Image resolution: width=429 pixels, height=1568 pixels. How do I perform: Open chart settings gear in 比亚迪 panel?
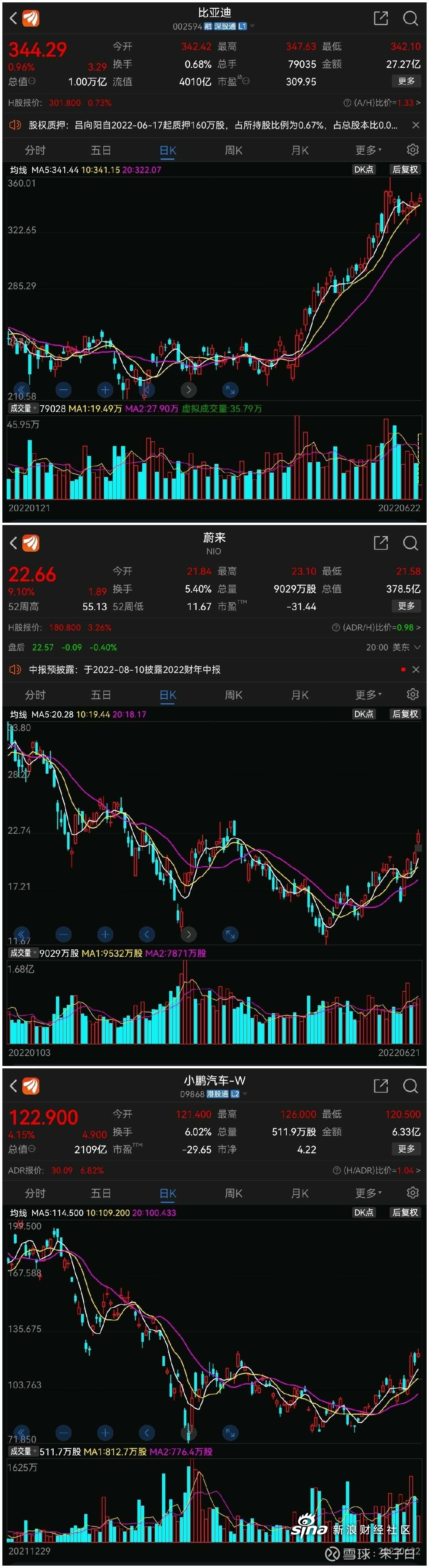413,150
